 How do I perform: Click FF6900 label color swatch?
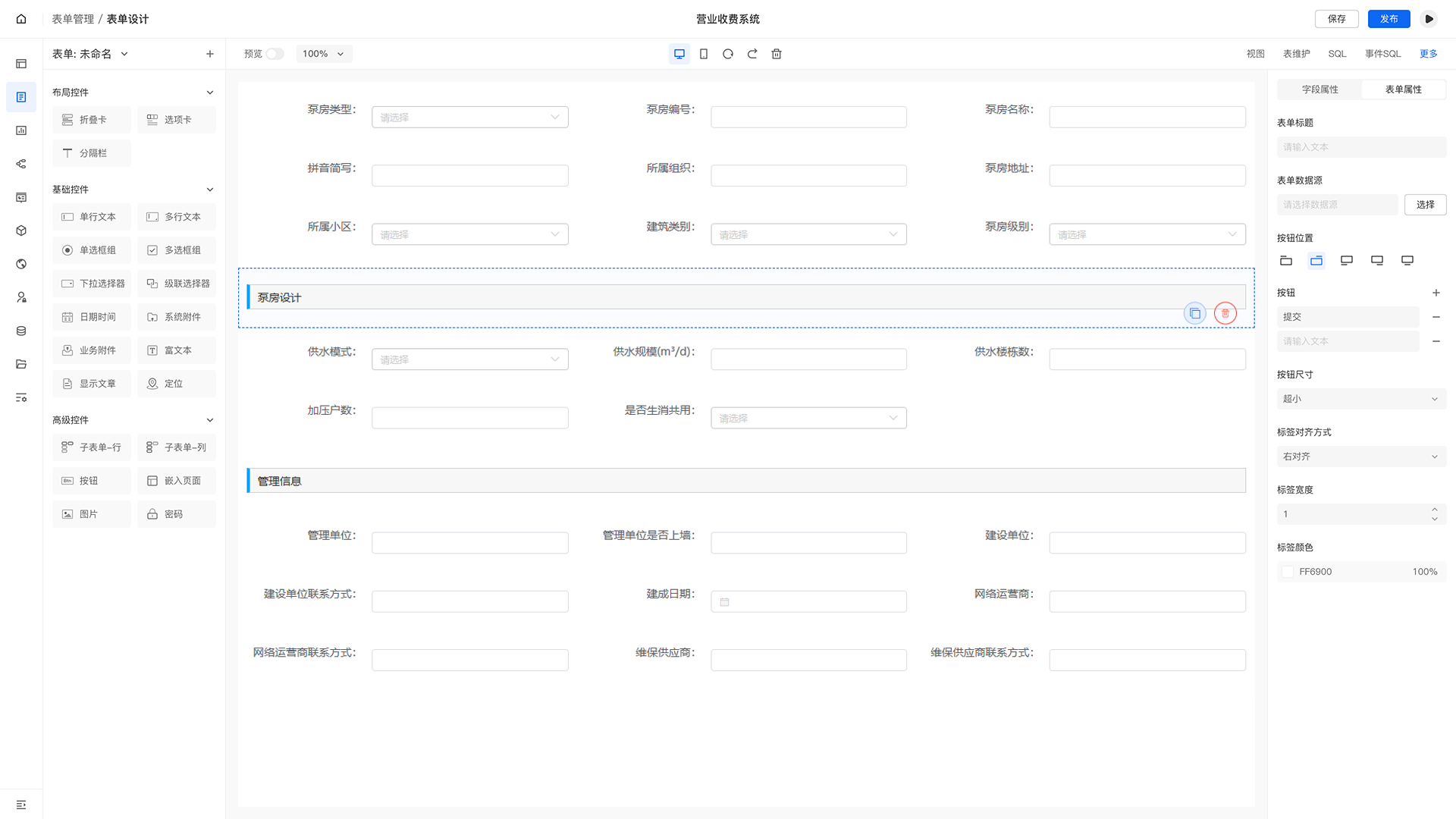[1288, 572]
